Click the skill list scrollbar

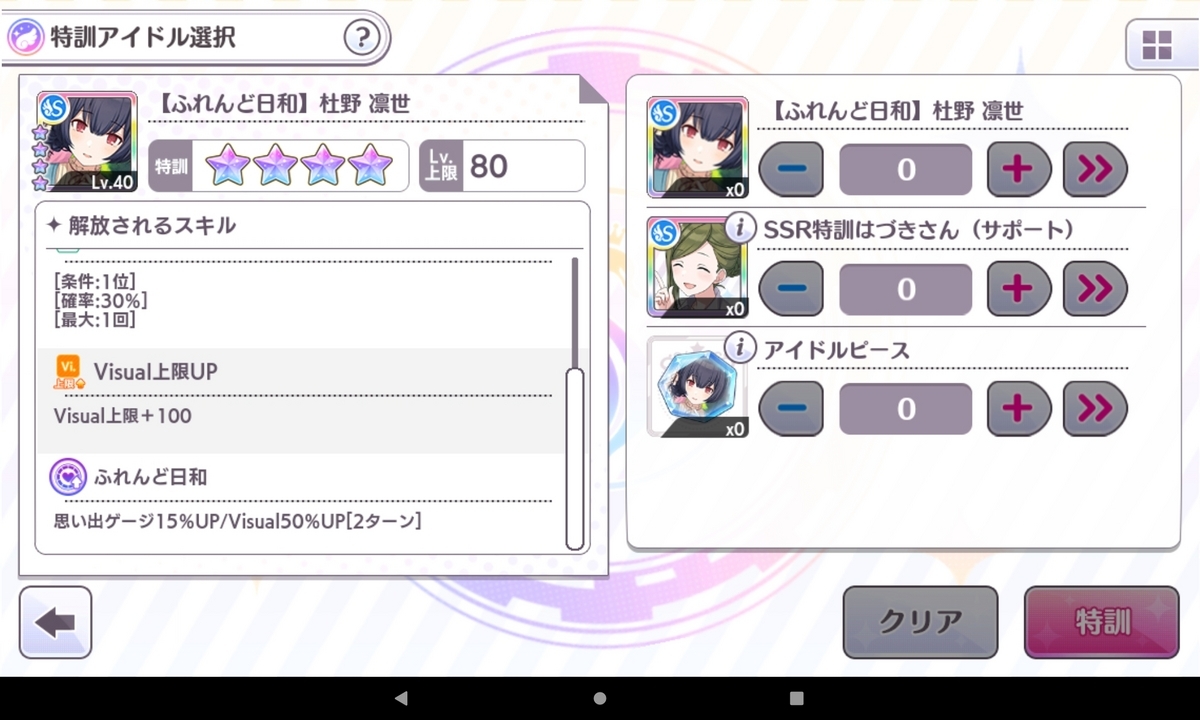click(x=574, y=458)
